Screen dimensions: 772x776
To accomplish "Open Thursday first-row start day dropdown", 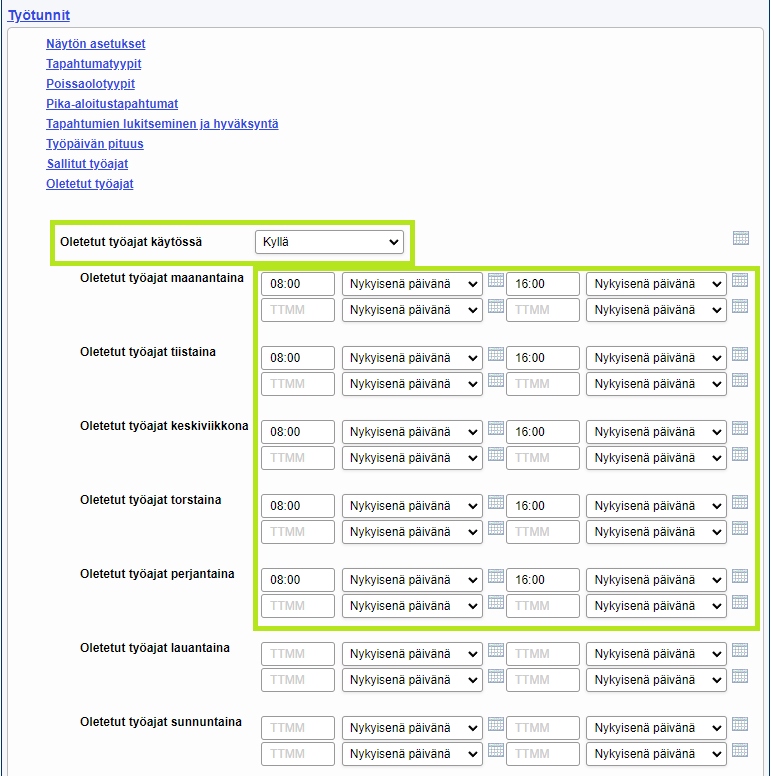I will (412, 506).
